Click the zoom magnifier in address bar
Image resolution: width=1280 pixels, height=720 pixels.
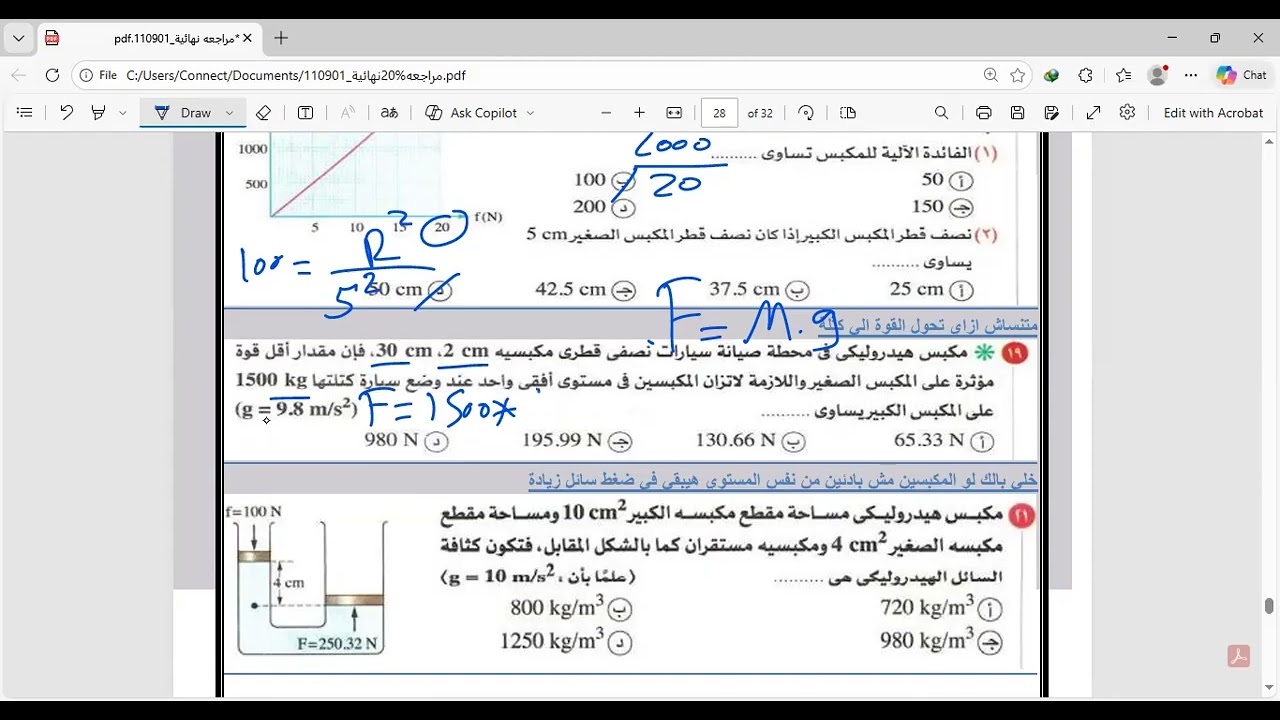point(990,75)
